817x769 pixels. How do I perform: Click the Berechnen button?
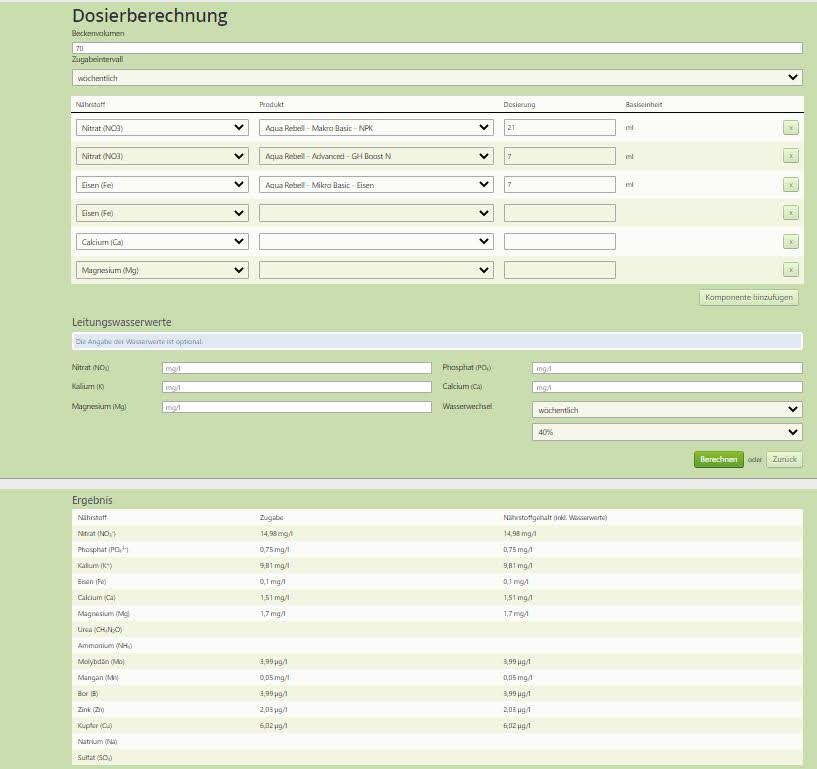point(719,460)
